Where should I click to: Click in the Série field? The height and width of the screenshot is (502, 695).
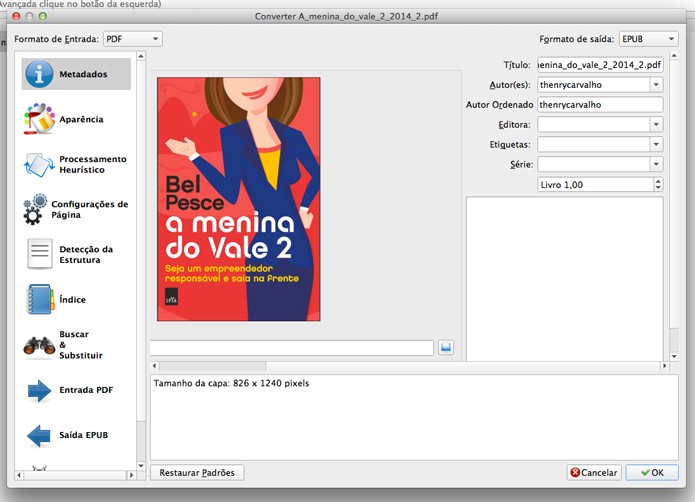(594, 164)
